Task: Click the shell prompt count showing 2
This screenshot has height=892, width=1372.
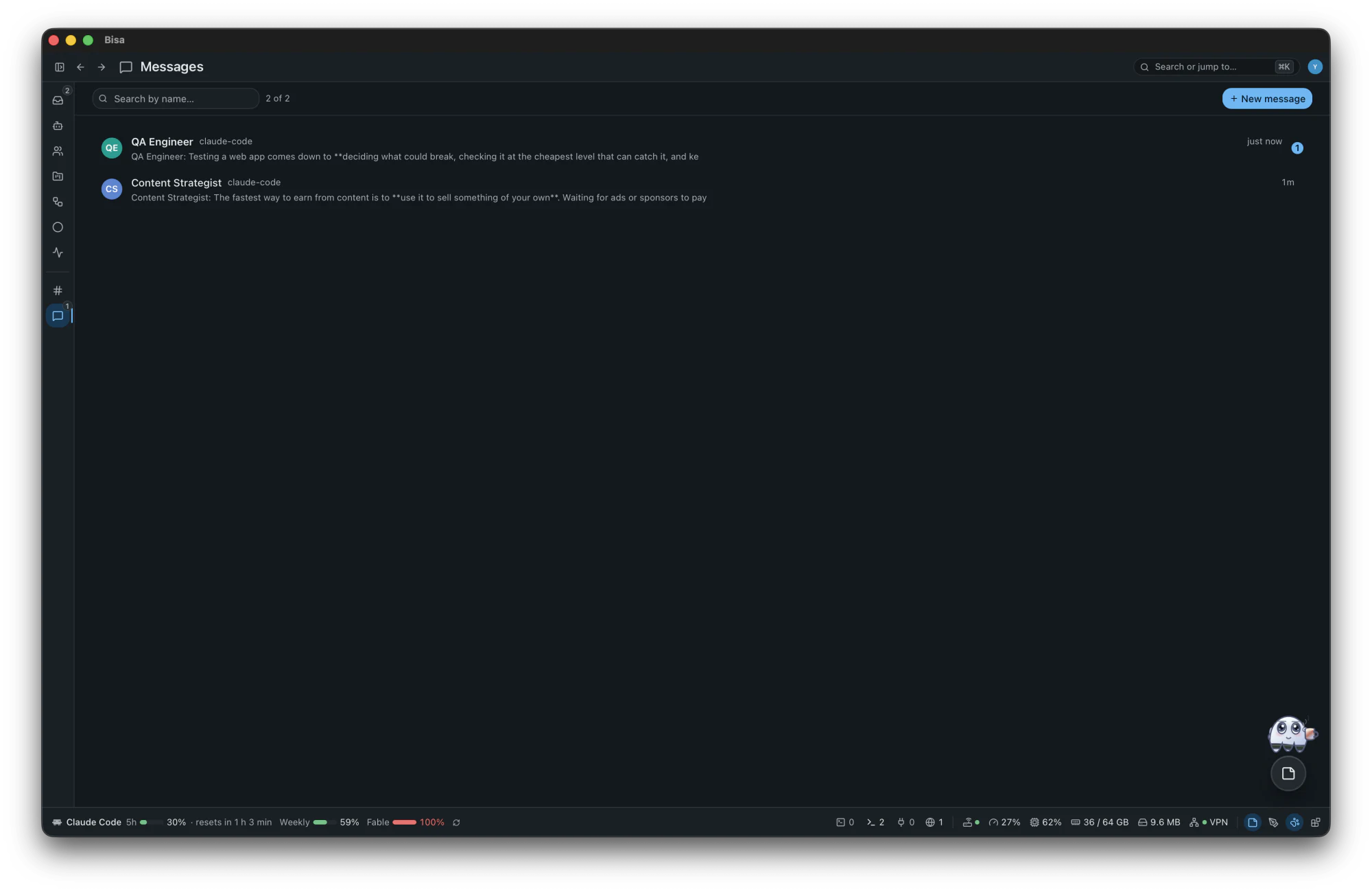Action: [875, 822]
